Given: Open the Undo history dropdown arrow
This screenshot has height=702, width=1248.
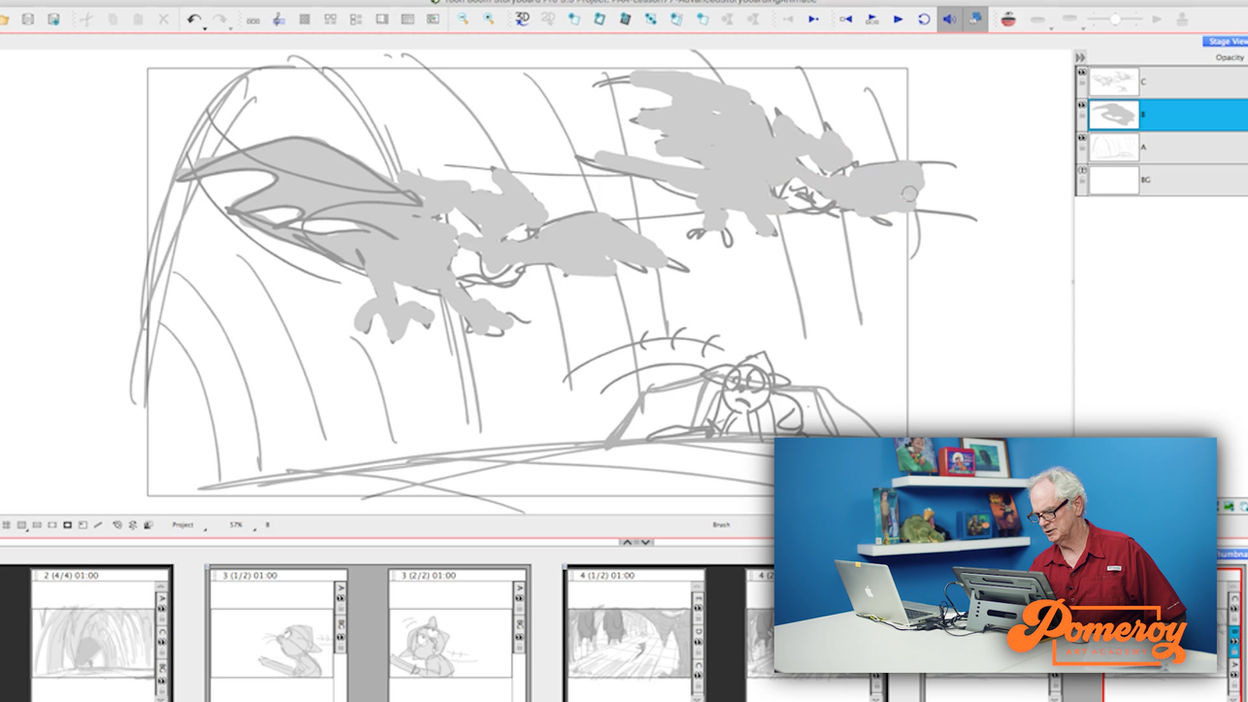Looking at the screenshot, I should coord(204,27).
